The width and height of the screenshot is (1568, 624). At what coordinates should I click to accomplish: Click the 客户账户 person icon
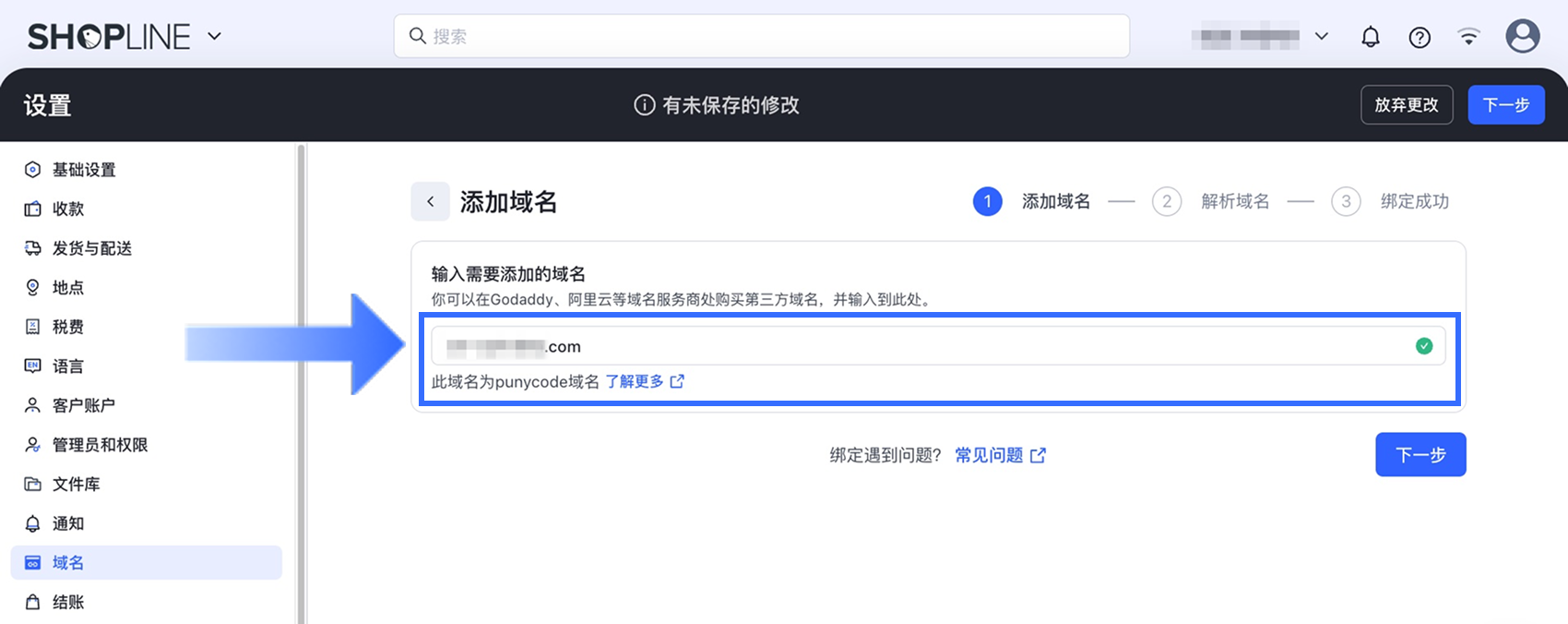(x=33, y=405)
